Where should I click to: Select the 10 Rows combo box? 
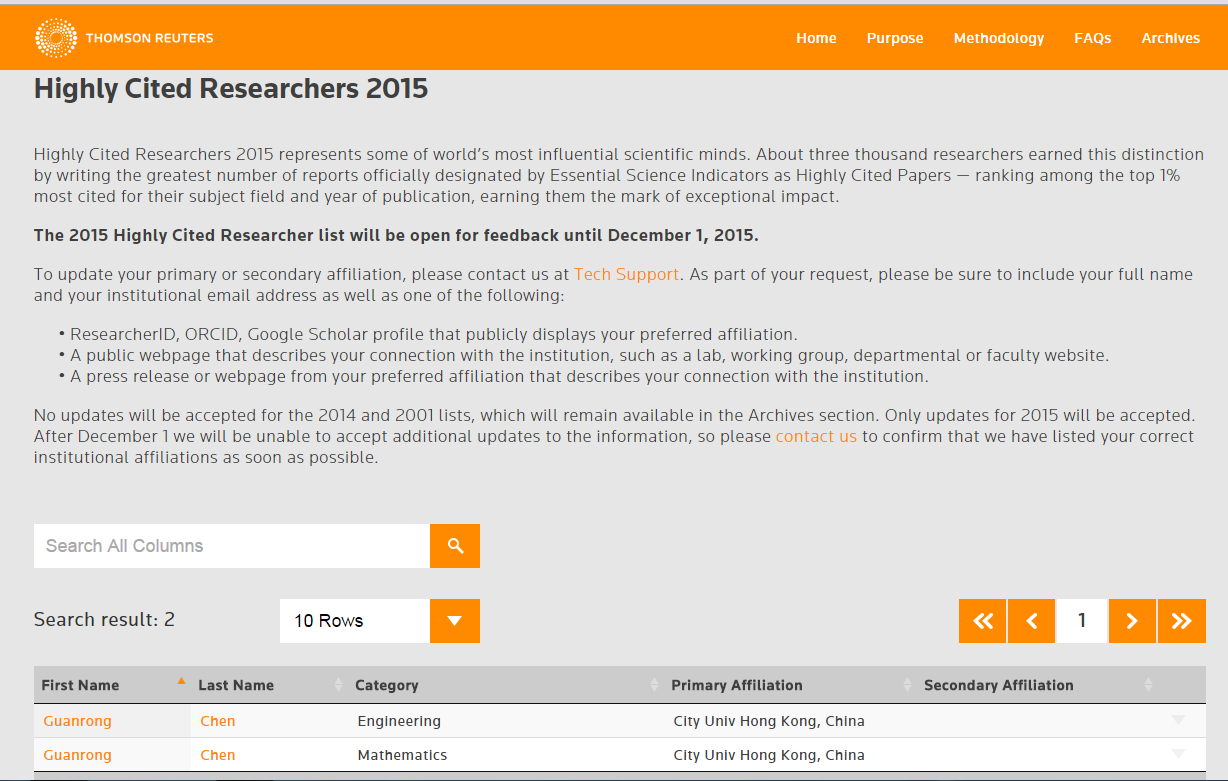(380, 621)
